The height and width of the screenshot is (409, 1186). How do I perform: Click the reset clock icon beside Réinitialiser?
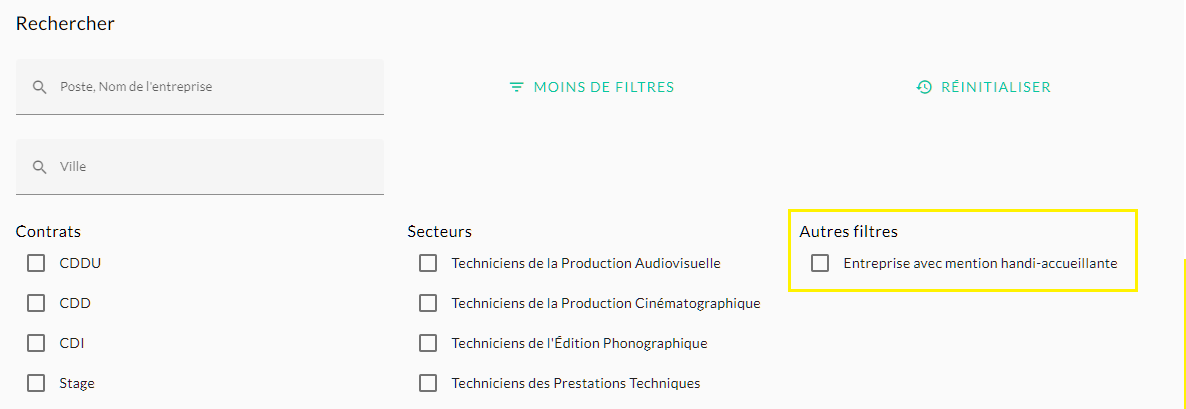pos(924,87)
